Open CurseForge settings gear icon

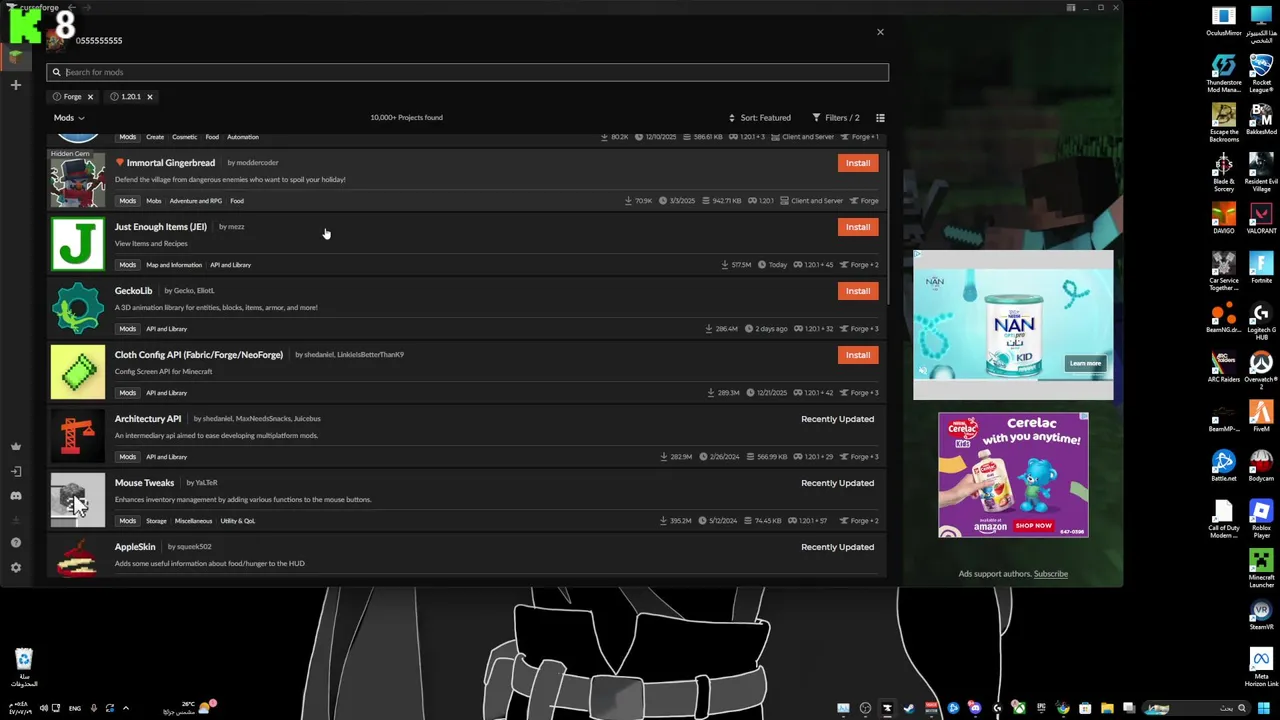point(15,567)
